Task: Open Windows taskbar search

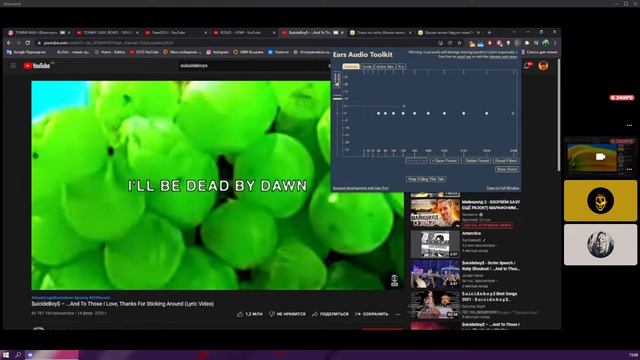Action: (18, 355)
